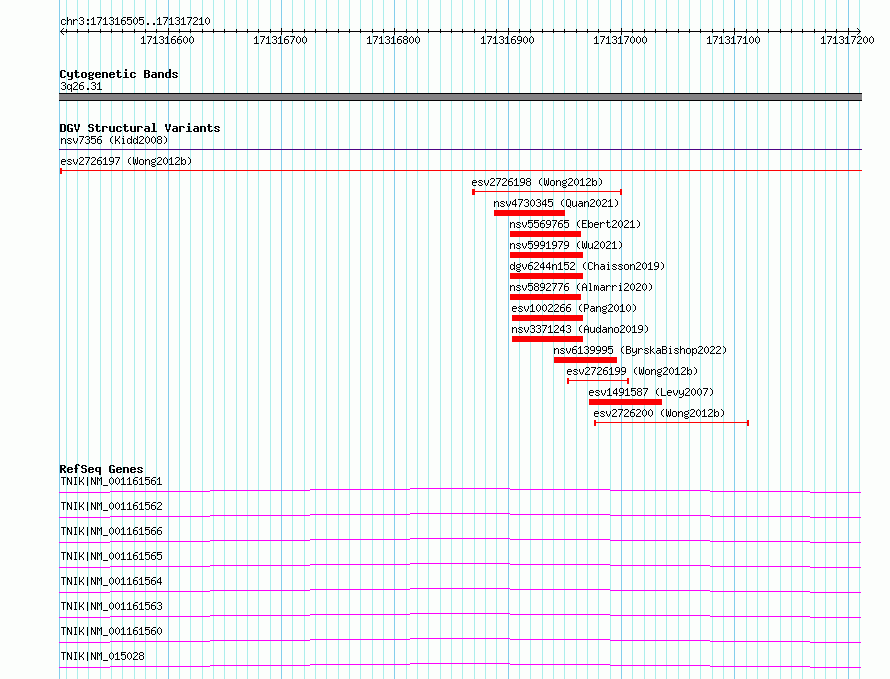The width and height of the screenshot is (890, 679).
Task: Open nsv3371243 (Audano2019) variant
Action: [580, 329]
